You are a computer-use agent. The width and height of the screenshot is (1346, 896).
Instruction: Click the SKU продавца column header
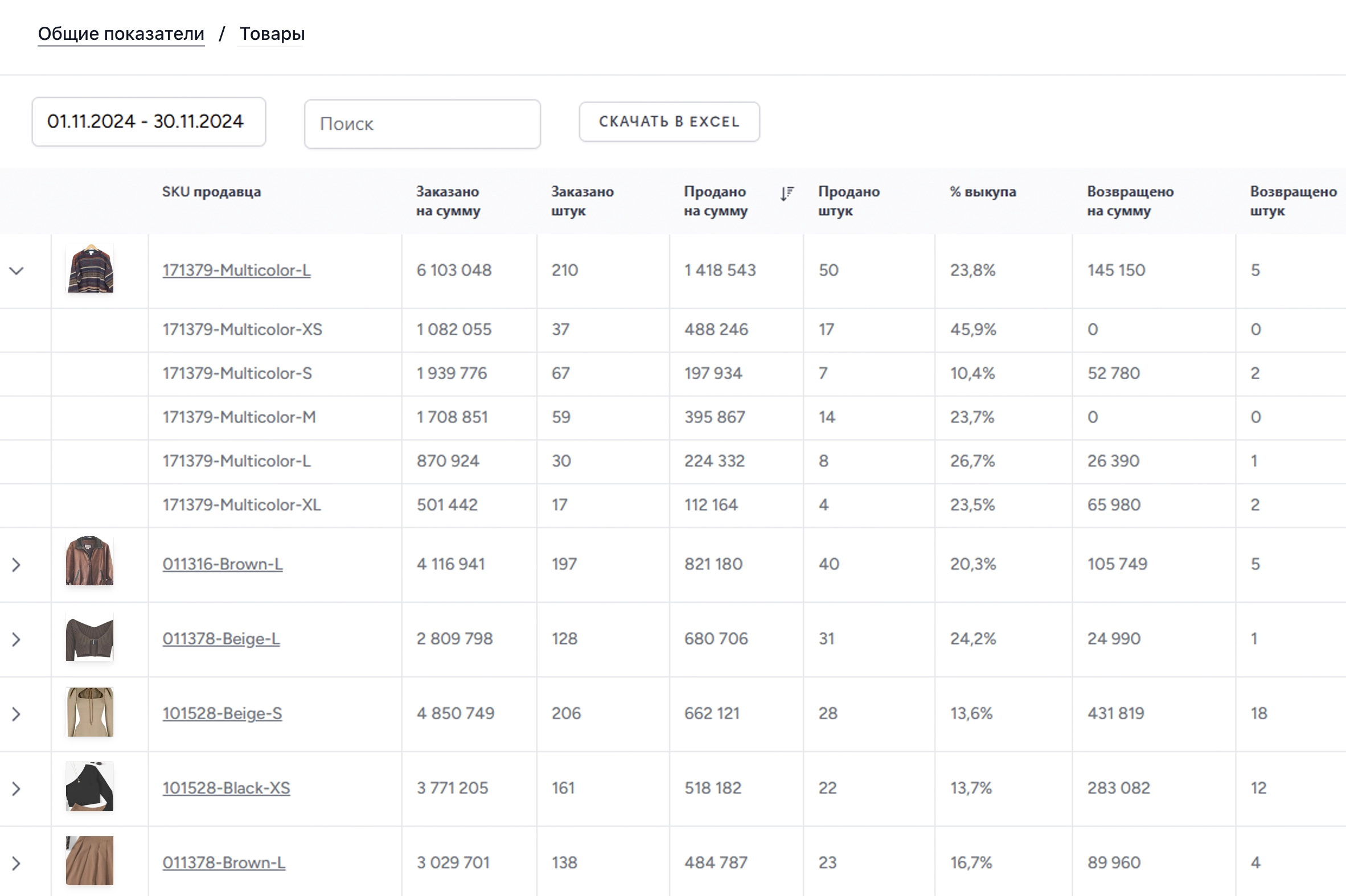[x=211, y=191]
